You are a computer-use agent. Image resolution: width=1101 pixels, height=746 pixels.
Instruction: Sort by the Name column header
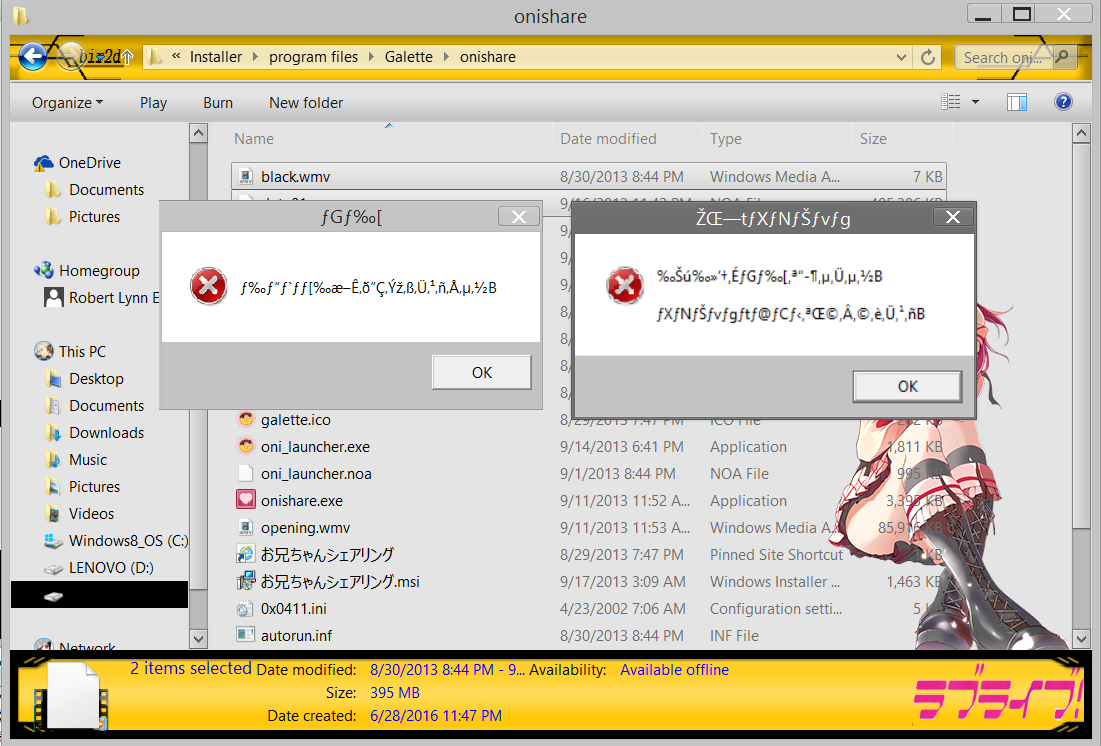pos(253,139)
